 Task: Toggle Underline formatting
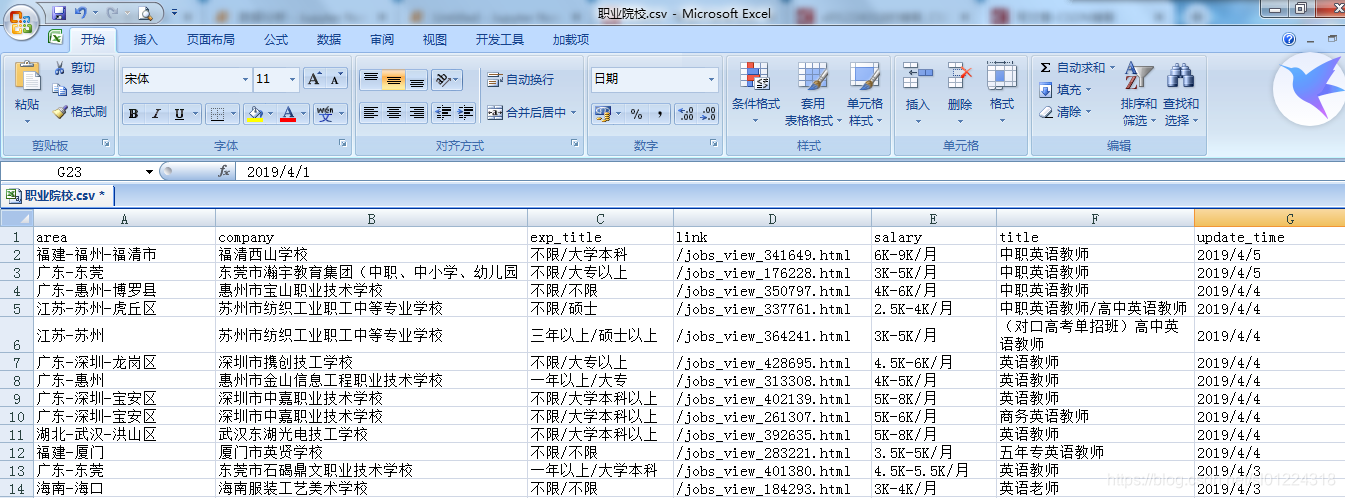pyautogui.click(x=179, y=114)
